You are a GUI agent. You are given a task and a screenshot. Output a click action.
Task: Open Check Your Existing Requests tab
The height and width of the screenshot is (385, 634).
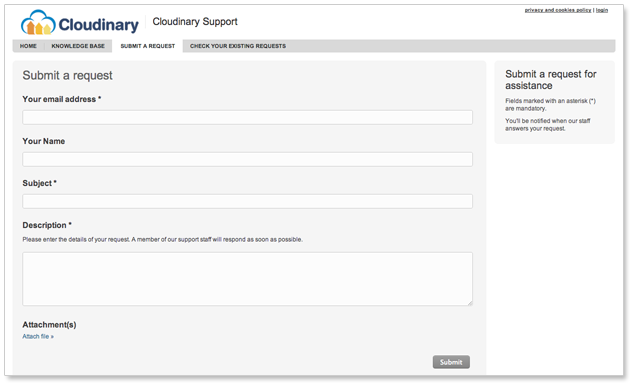(238, 46)
